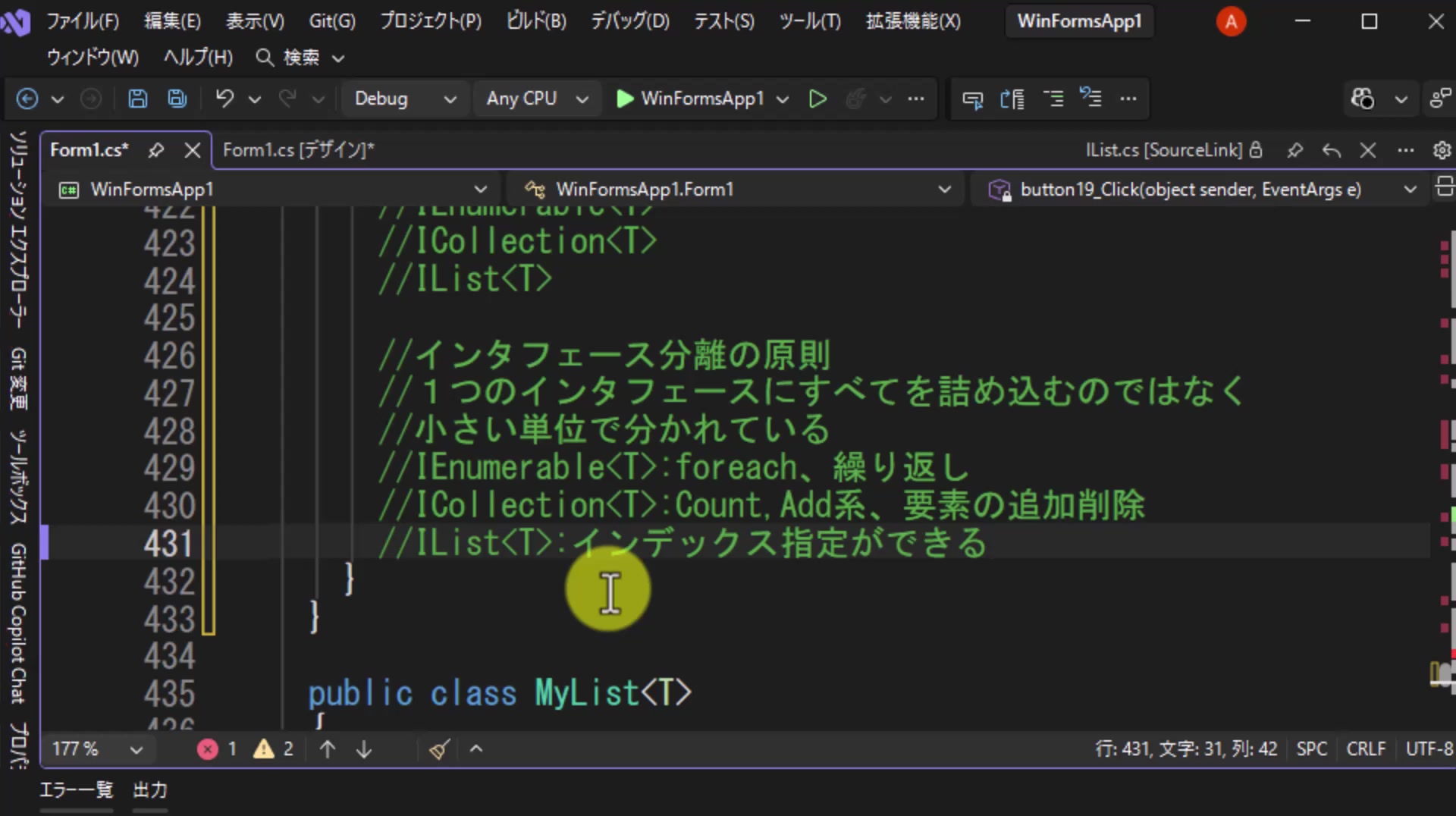This screenshot has width=1456, height=816.
Task: Start without debugging using outlined play icon
Action: click(x=817, y=99)
